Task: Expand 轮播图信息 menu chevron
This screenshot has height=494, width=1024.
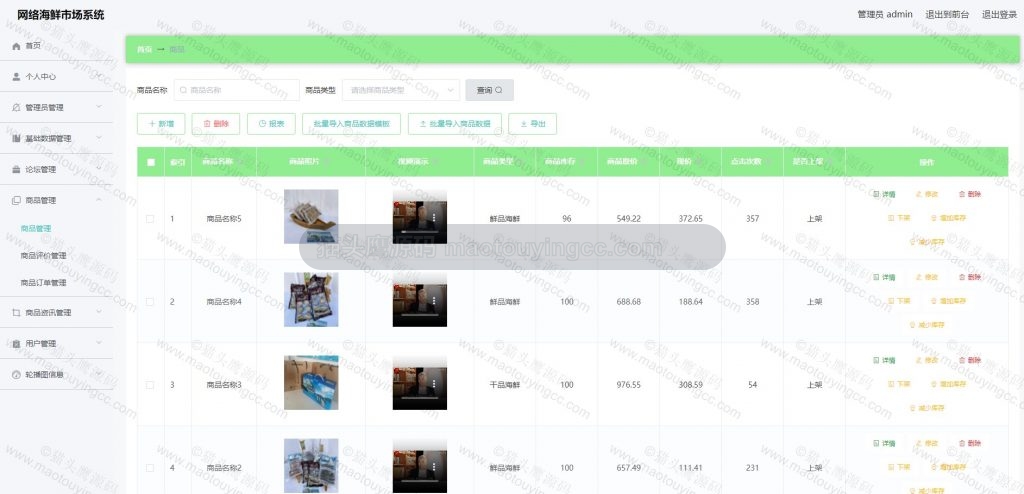Action: click(x=99, y=374)
